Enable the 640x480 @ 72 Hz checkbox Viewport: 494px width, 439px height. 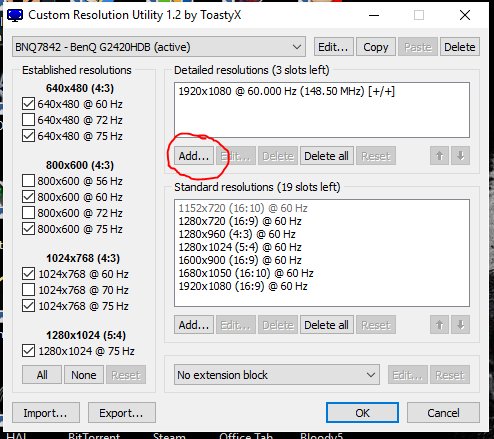tap(28, 120)
